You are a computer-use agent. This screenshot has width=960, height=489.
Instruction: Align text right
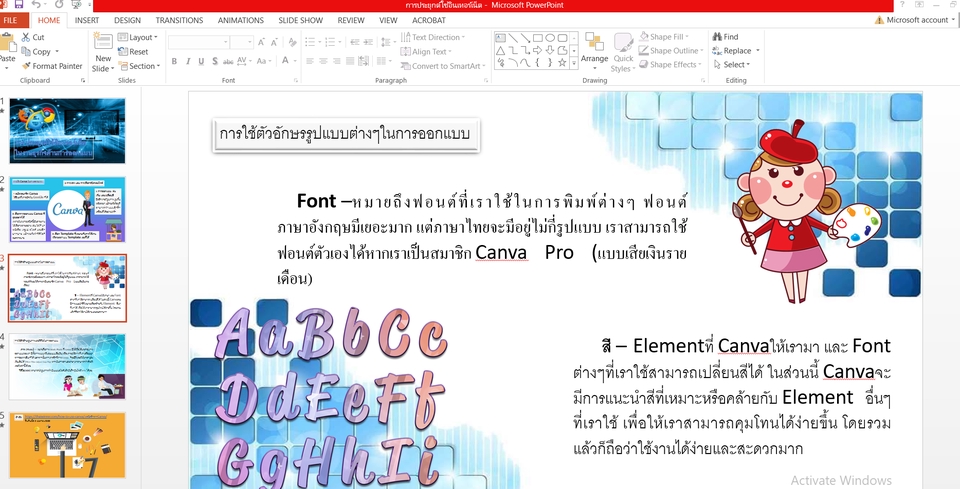tap(337, 61)
